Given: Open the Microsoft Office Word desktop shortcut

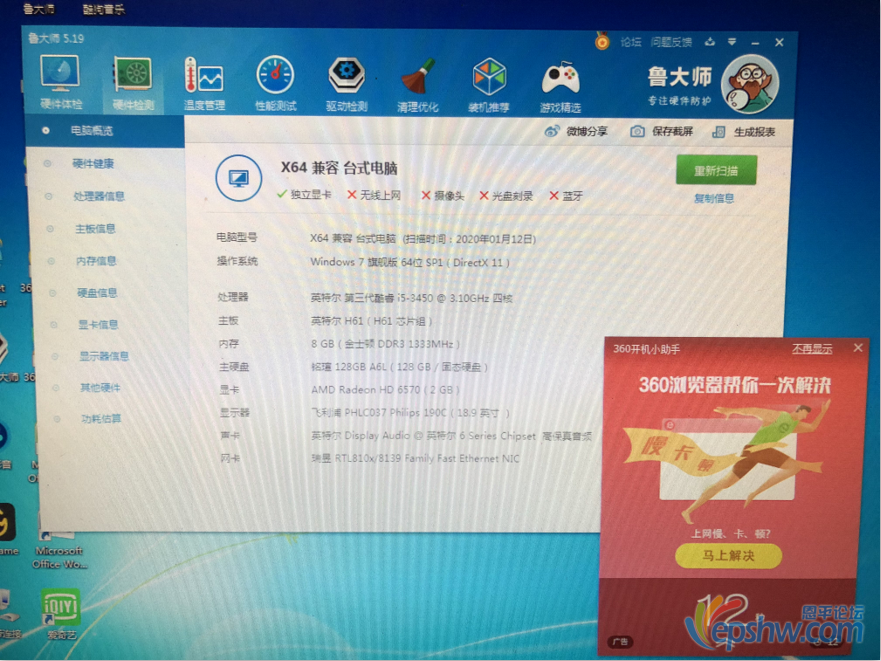Looking at the screenshot, I should (x=58, y=548).
